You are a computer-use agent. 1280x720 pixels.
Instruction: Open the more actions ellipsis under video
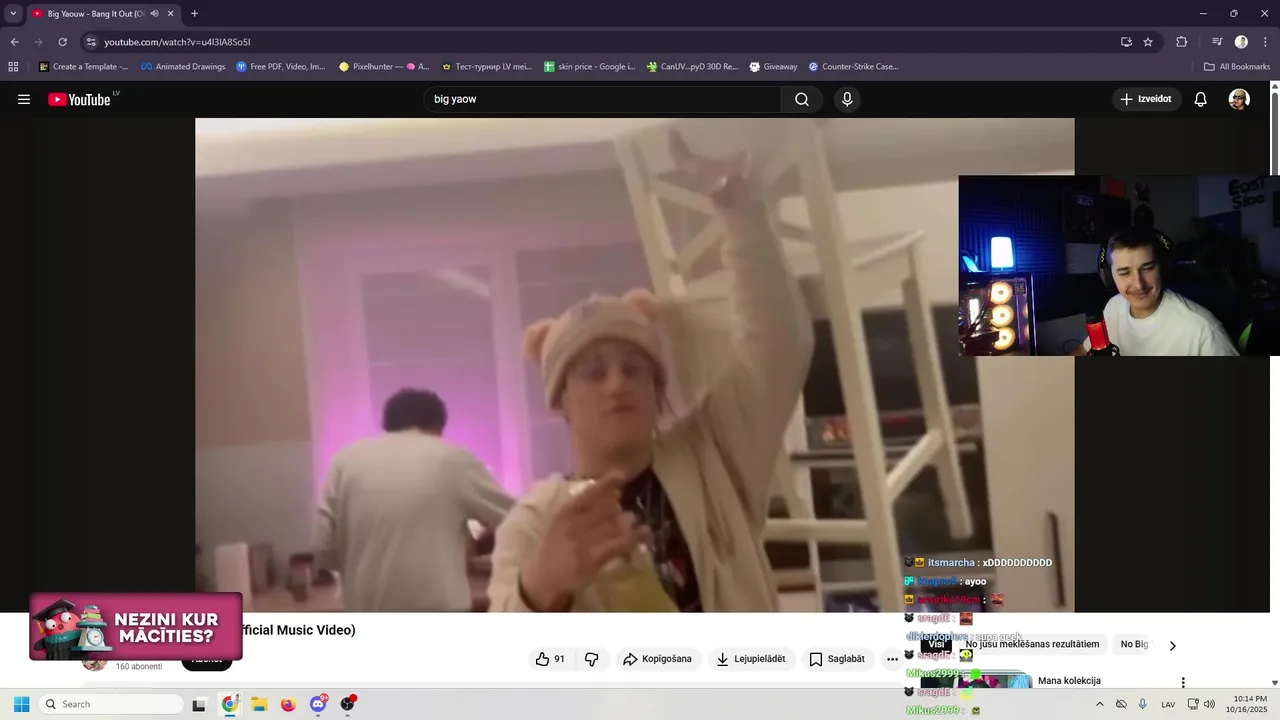pyautogui.click(x=892, y=659)
